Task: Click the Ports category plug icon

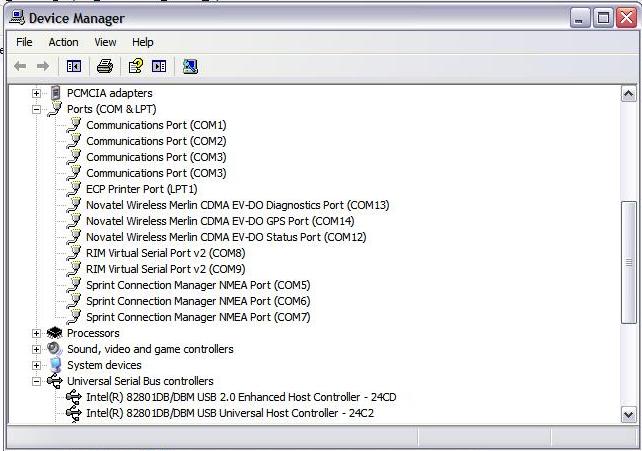Action: click(x=55, y=109)
